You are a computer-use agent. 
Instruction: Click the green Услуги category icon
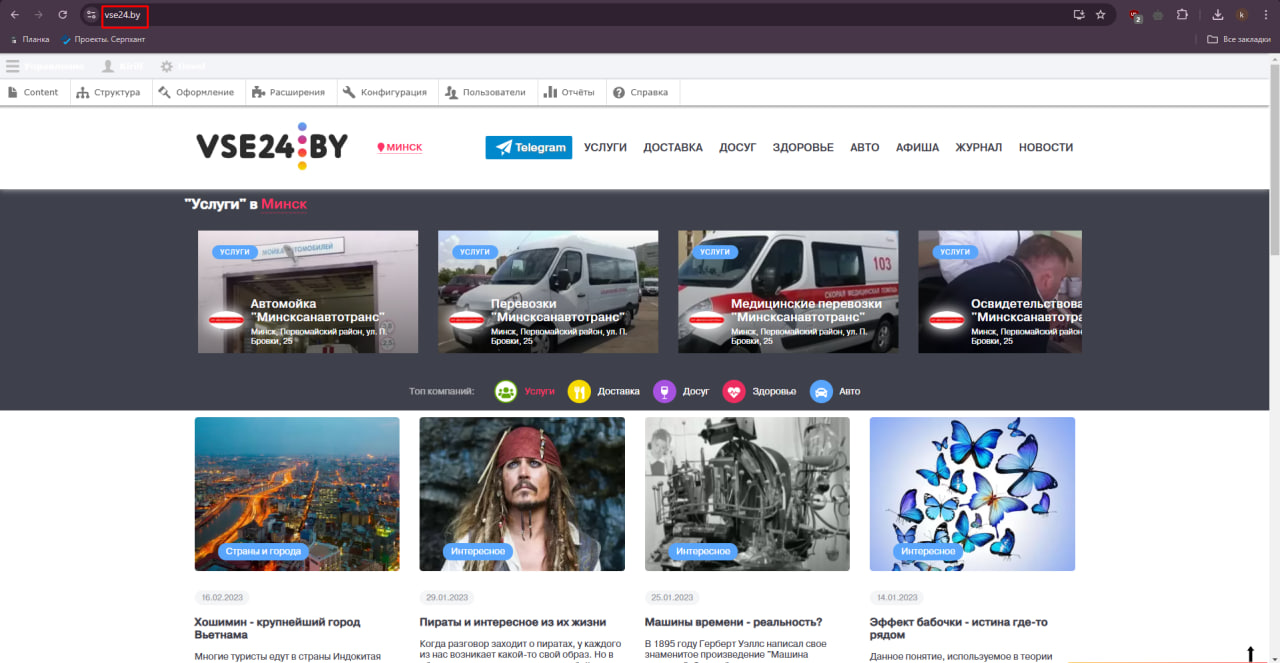[x=506, y=391]
